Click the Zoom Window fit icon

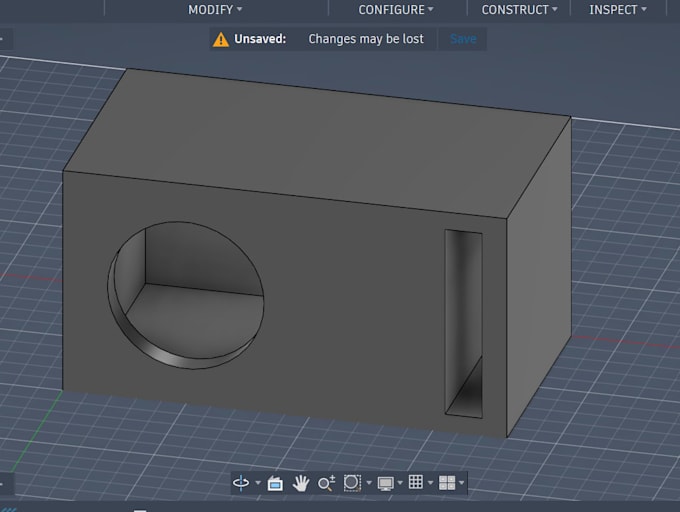pos(352,483)
